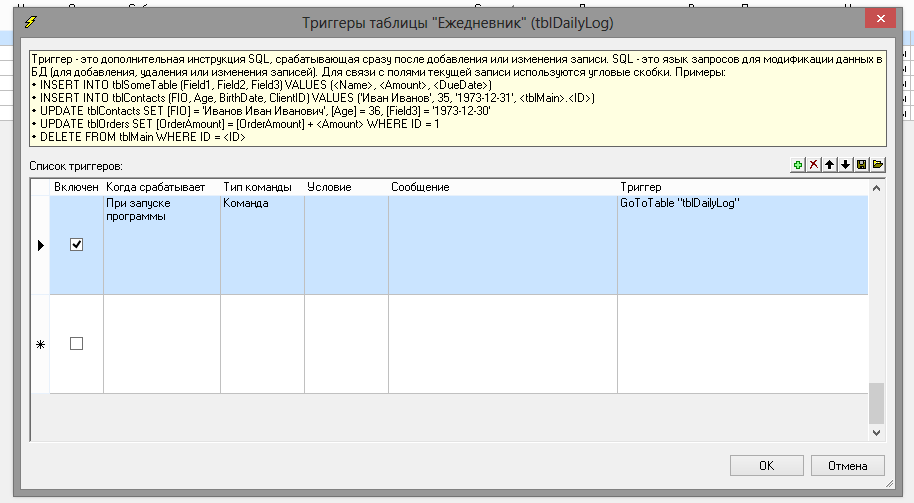Click the GoToTable "tblDailyLog" trigger cell
The height and width of the screenshot is (503, 914).
742,245
